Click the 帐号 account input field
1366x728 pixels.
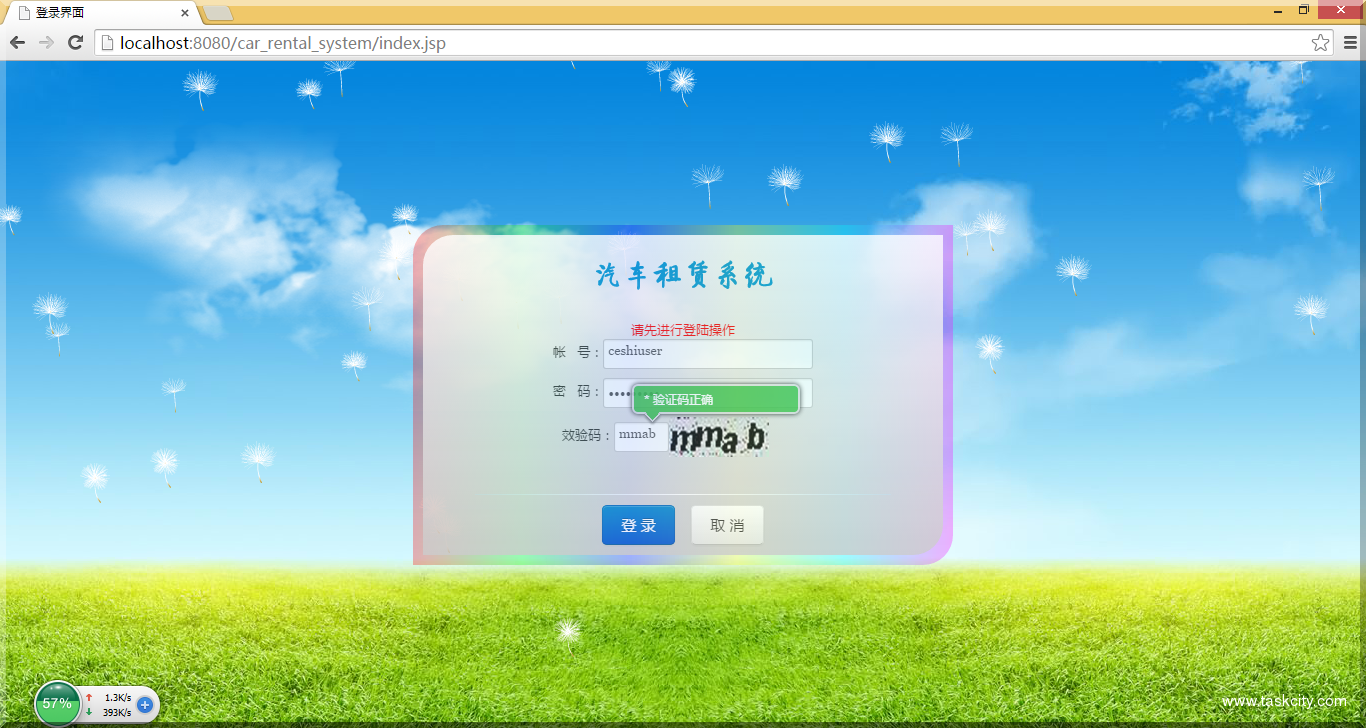click(x=707, y=353)
